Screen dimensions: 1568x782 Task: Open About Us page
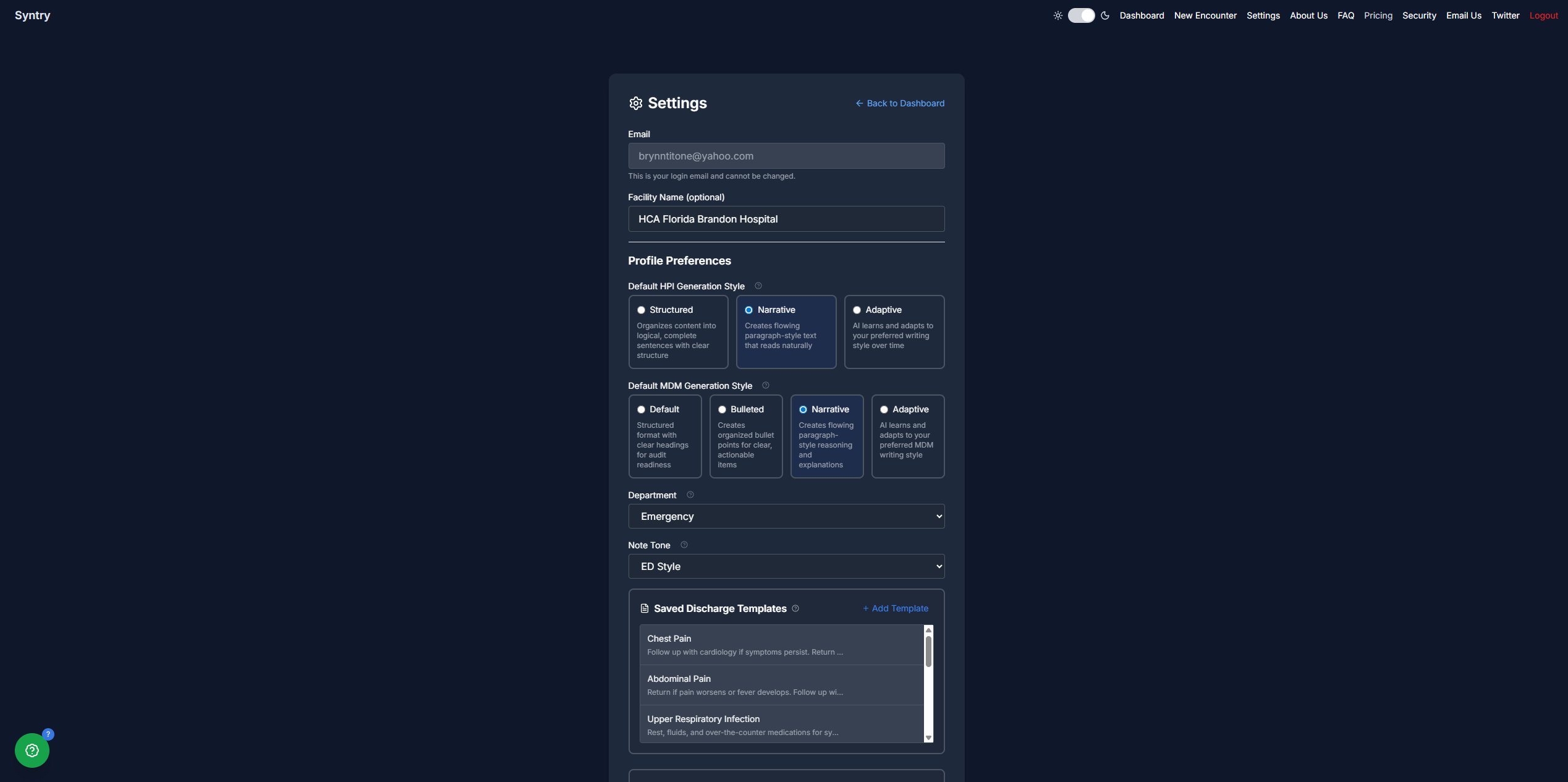pos(1308,15)
